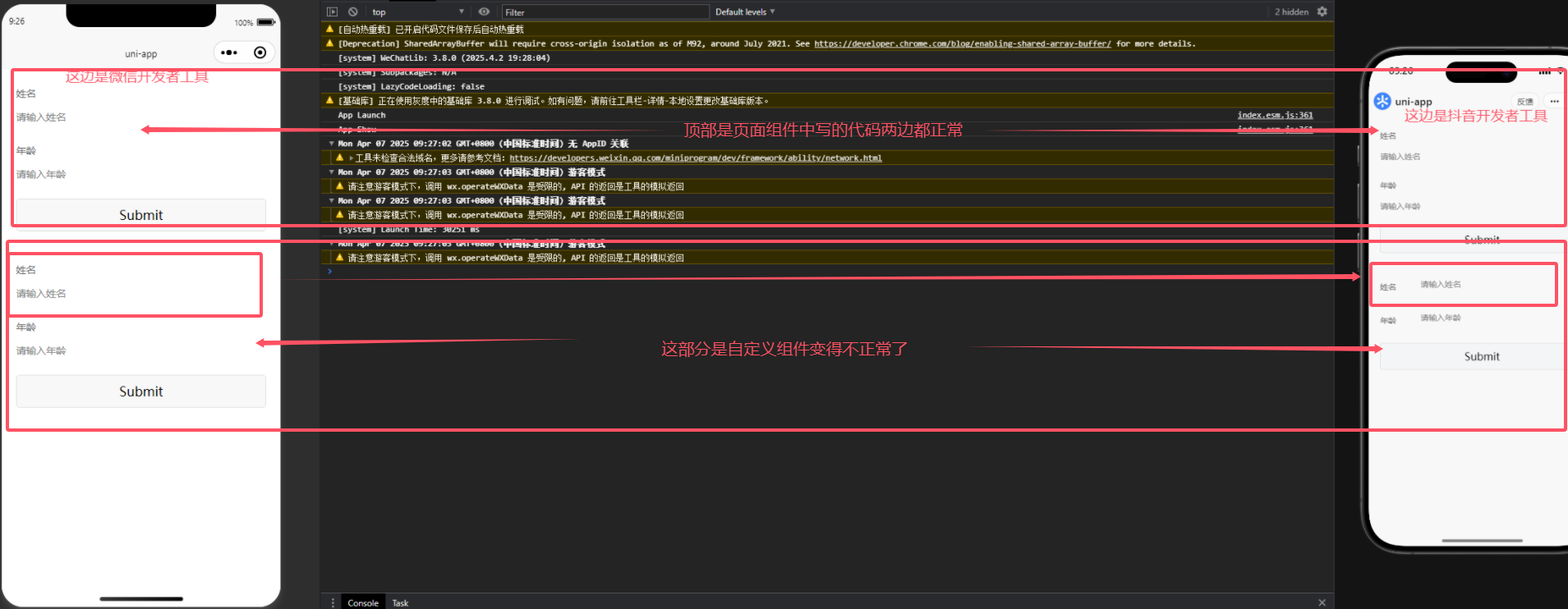Tap the lower Submit button in WeChat simulator
Viewport: 1568px width, 609px height.
pos(141,391)
